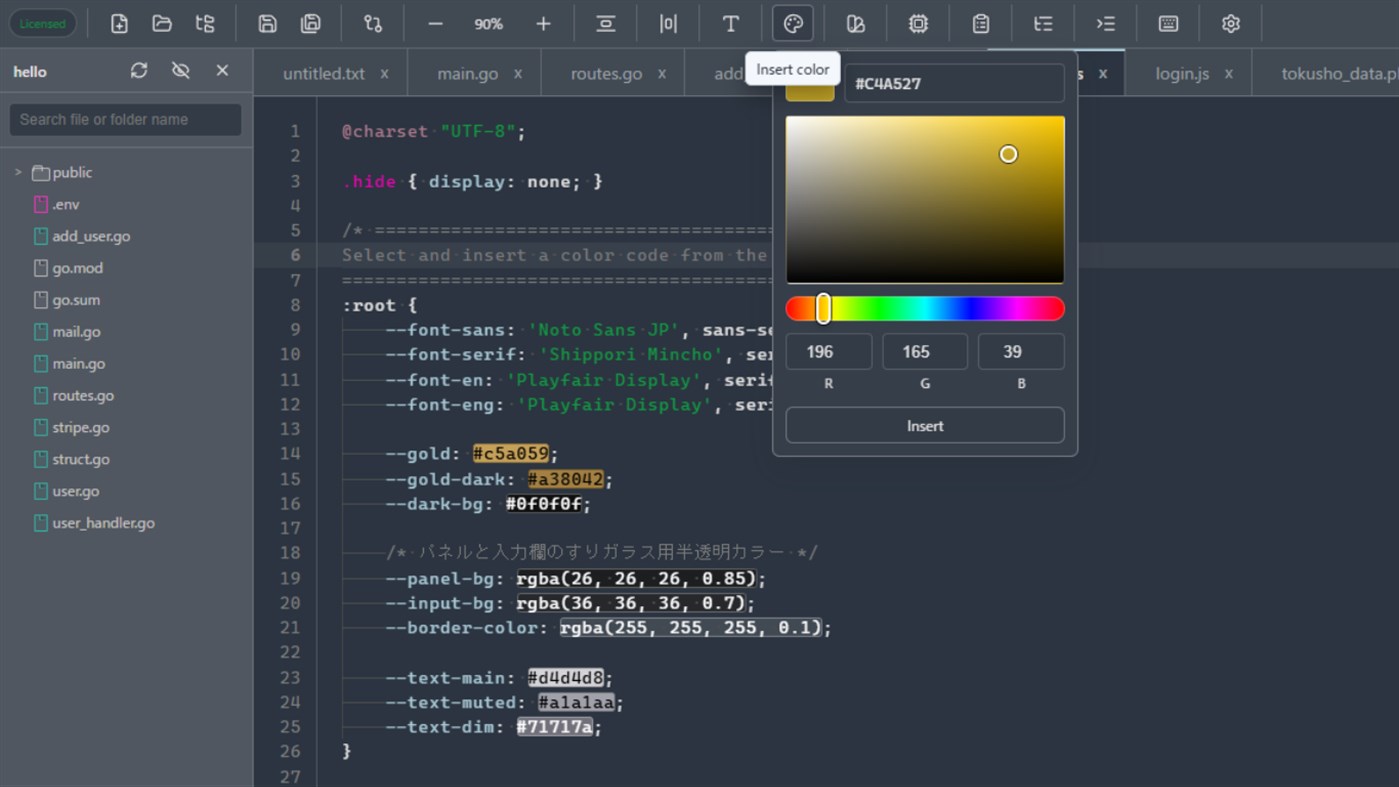Click the search file or folder field
The width and height of the screenshot is (1399, 787).
click(125, 120)
